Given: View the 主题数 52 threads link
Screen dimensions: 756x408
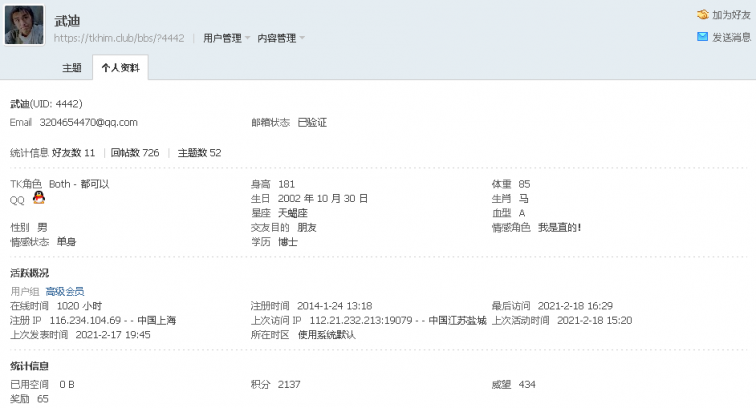Looking at the screenshot, I should (x=199, y=153).
